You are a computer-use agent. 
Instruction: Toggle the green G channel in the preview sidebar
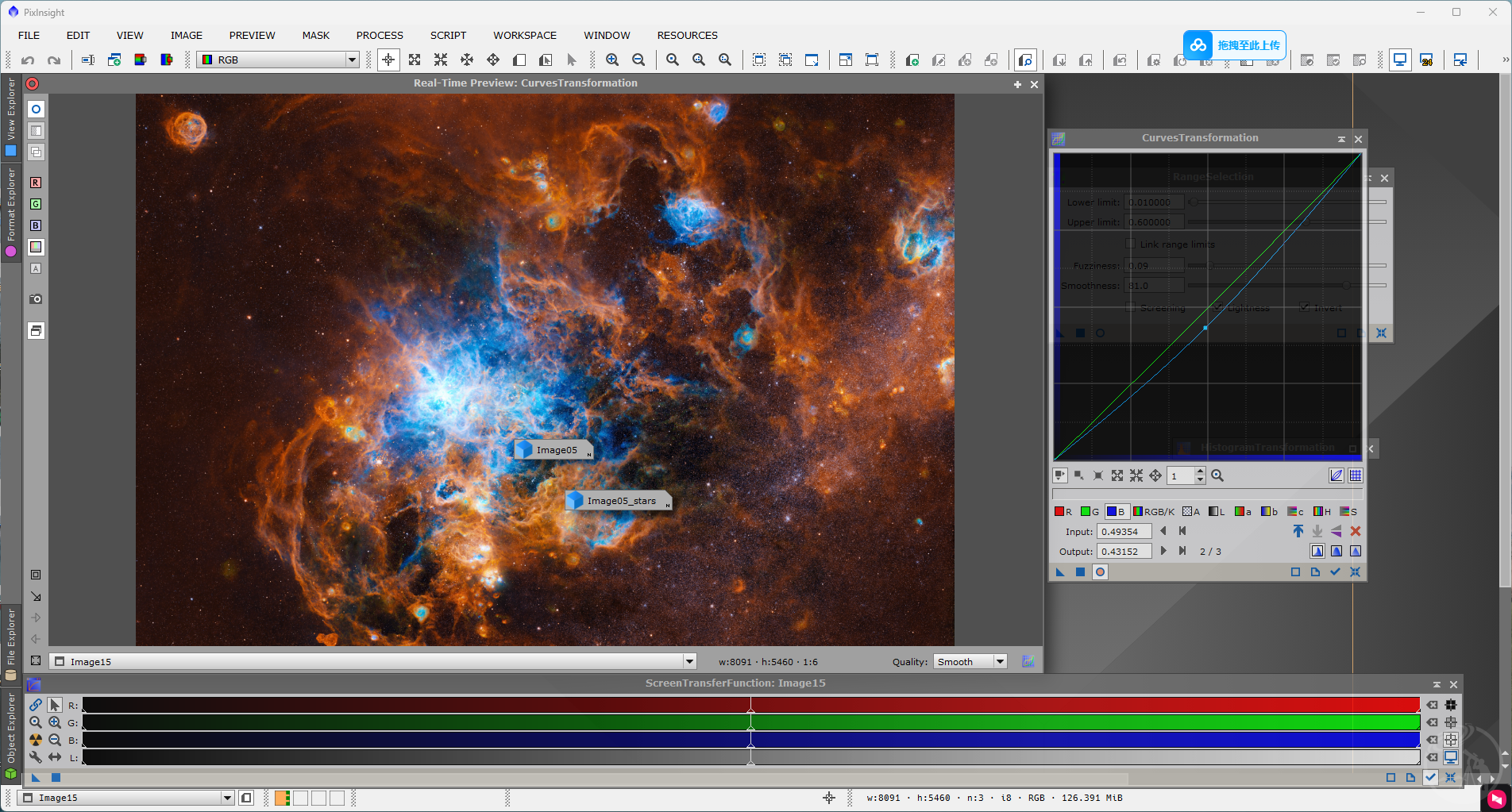coord(36,204)
